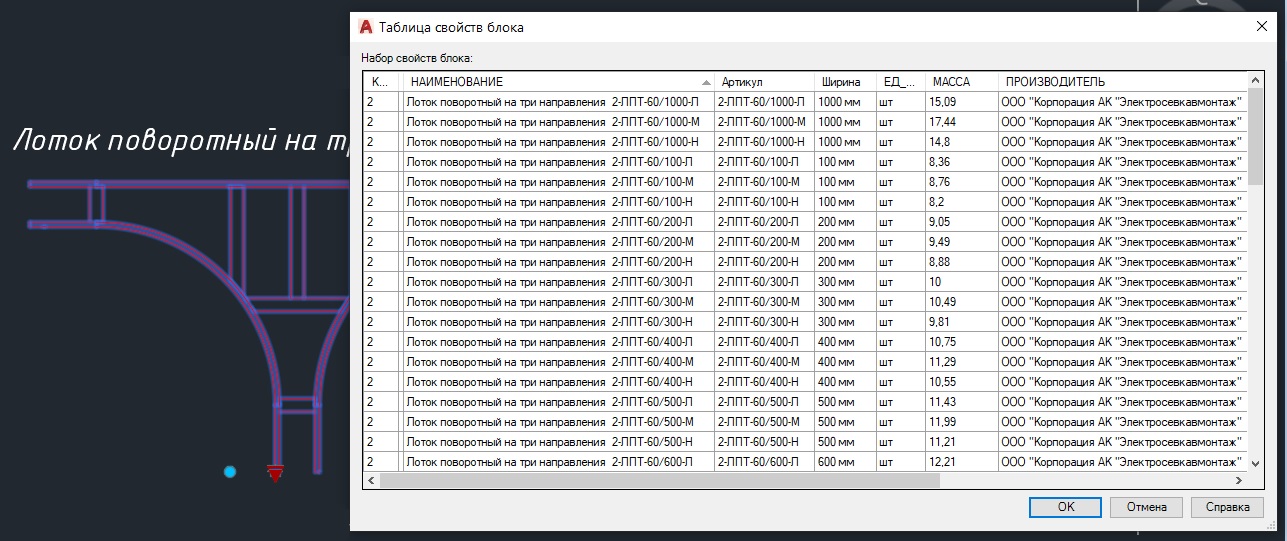Click the horizontal scrollbar right arrow
The image size is (1287, 541).
pyautogui.click(x=1238, y=480)
